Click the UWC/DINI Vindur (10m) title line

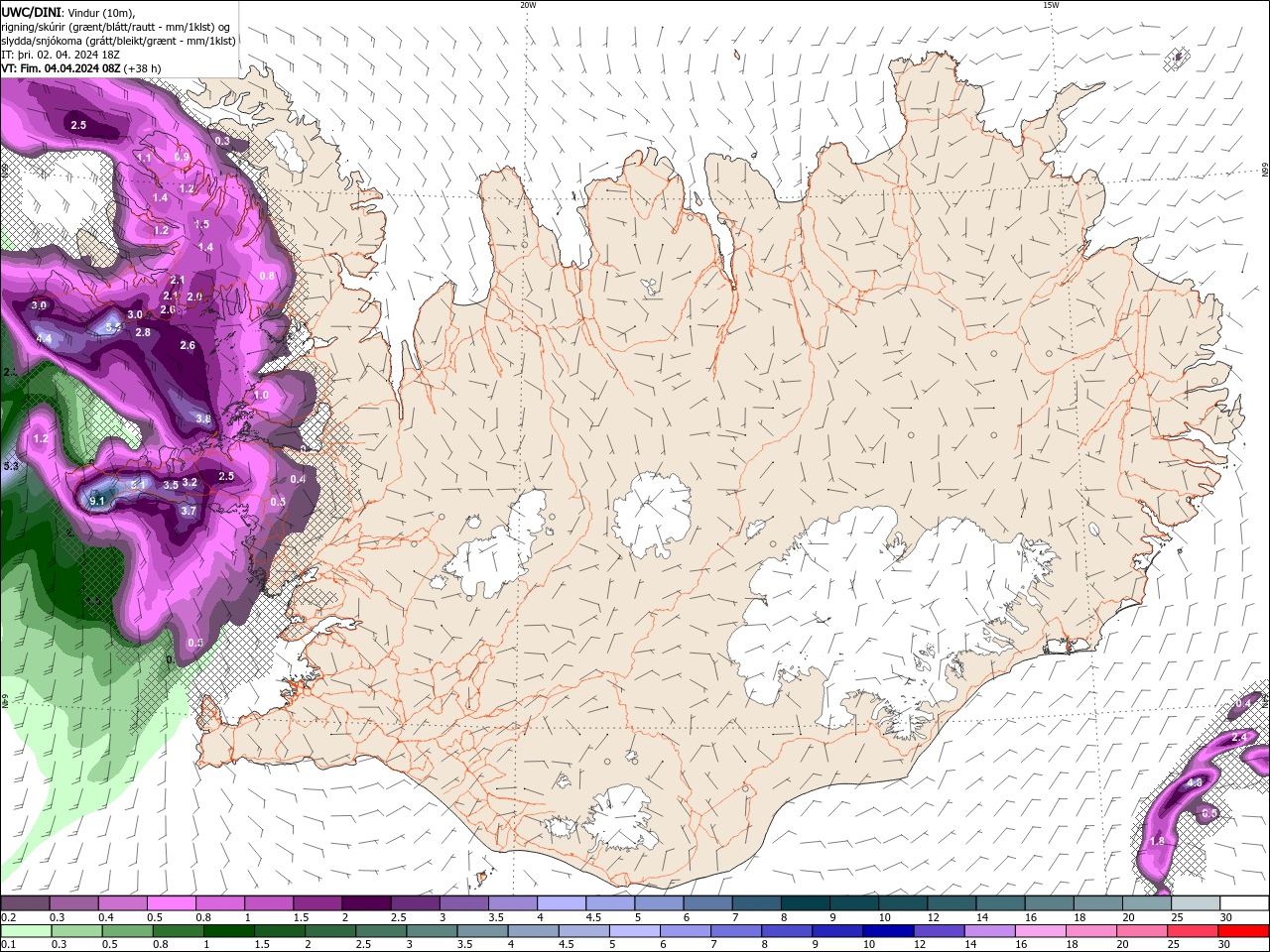(67, 12)
